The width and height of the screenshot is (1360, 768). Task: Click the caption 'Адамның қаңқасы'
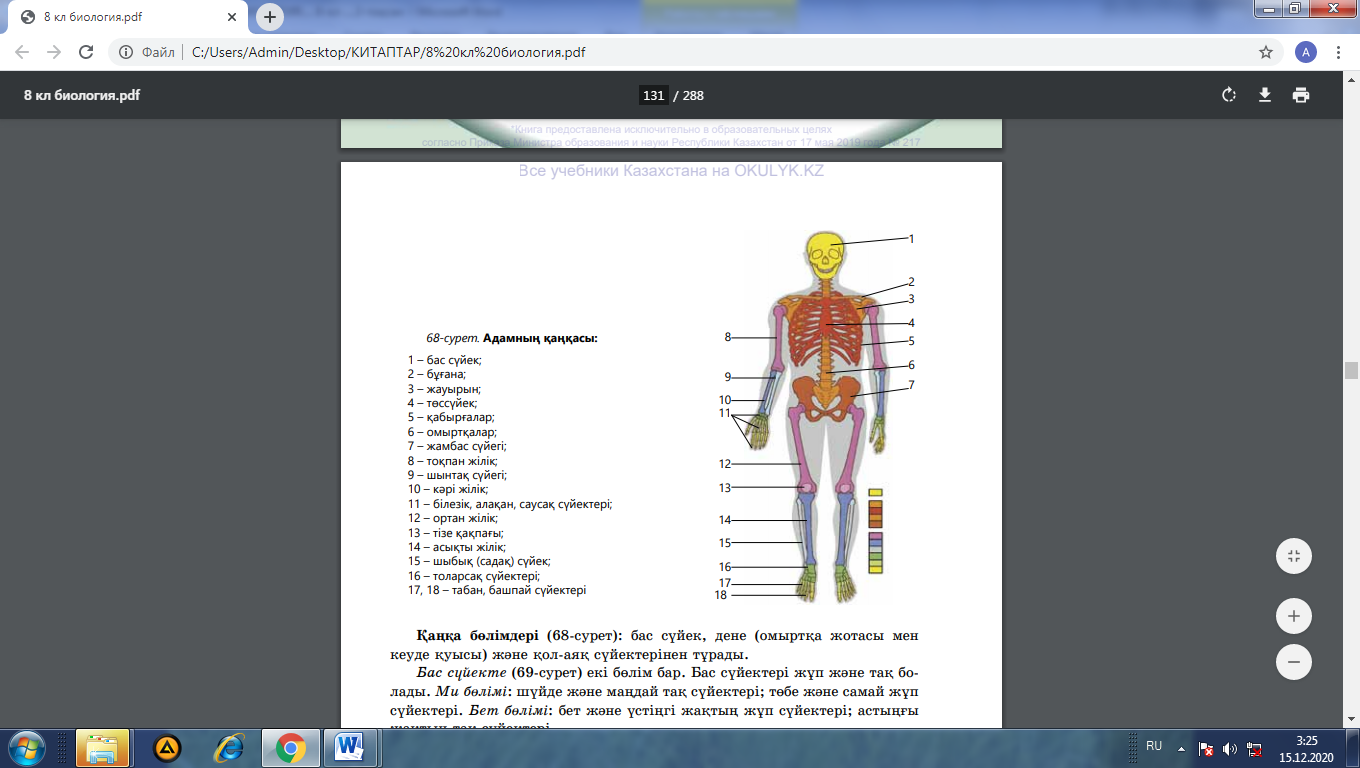540,338
